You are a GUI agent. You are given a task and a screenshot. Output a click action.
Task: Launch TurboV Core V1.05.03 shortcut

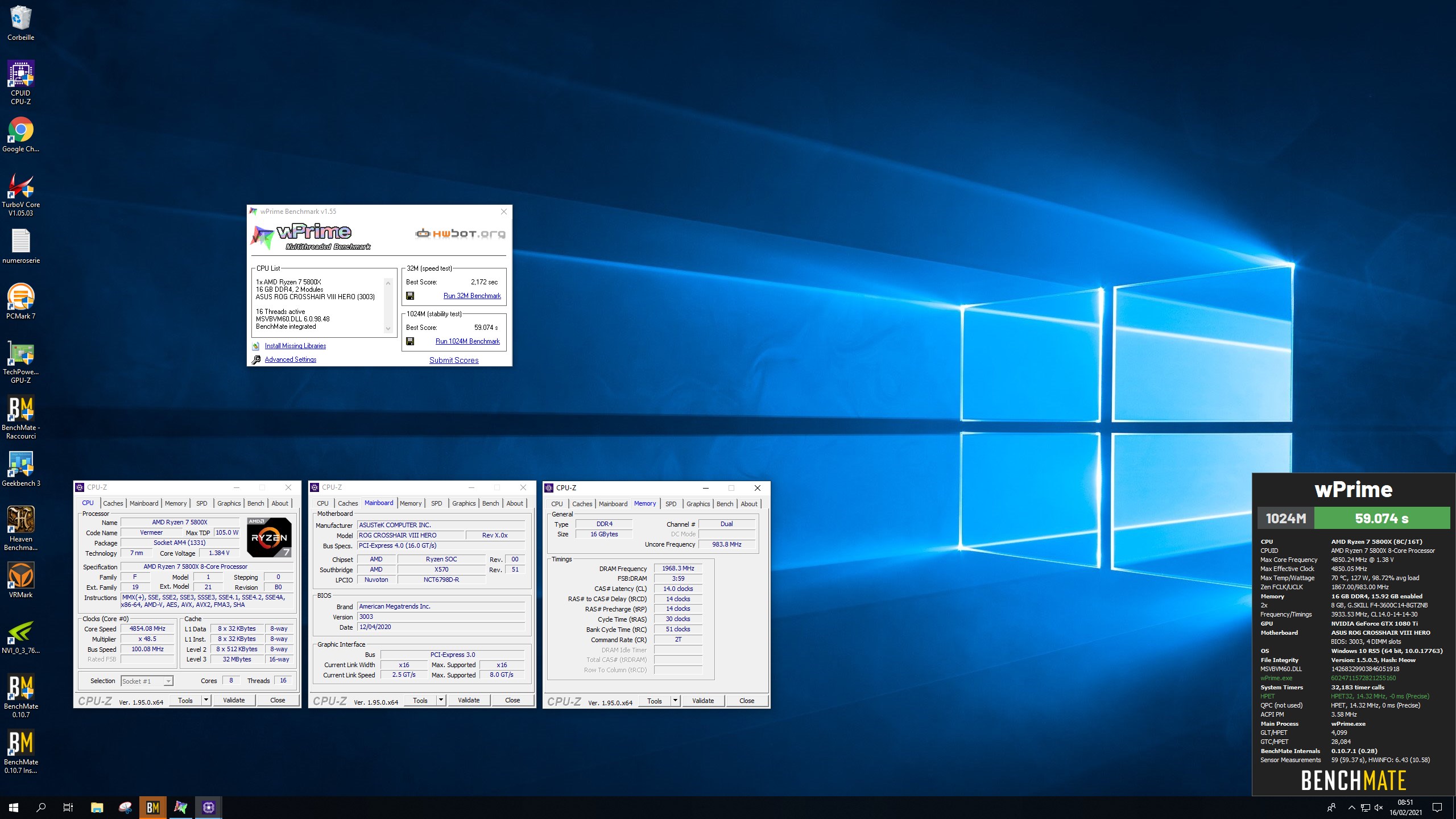20,194
